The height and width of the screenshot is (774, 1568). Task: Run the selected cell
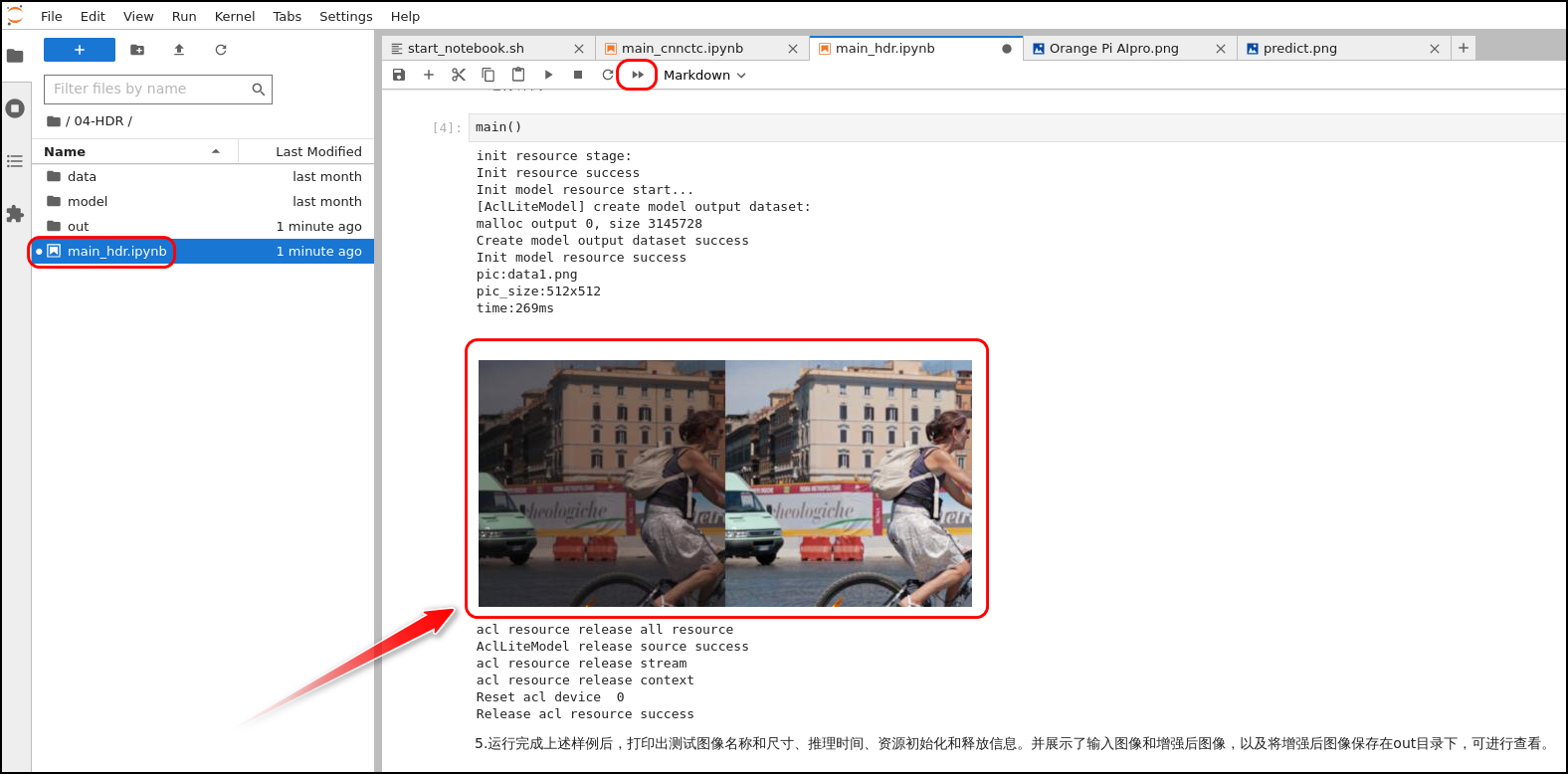coord(548,75)
